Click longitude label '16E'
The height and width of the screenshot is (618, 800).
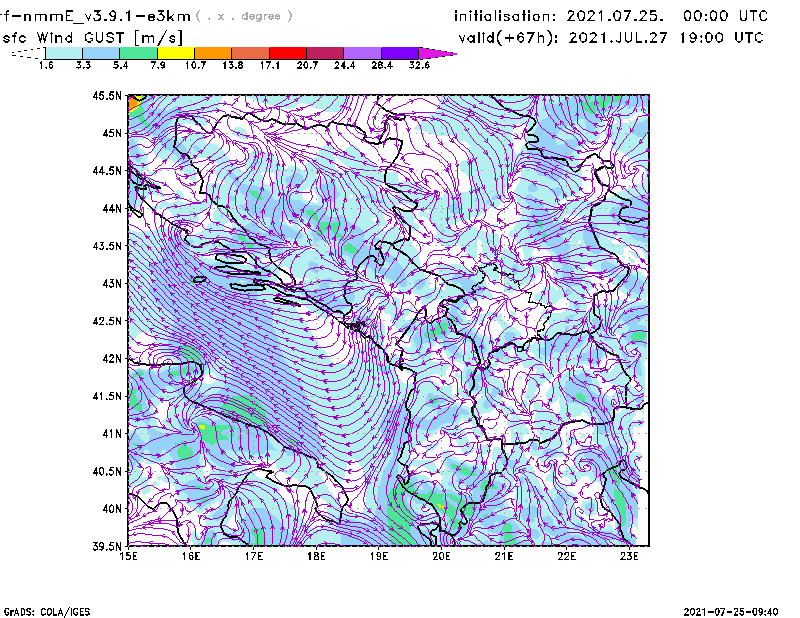click(191, 556)
